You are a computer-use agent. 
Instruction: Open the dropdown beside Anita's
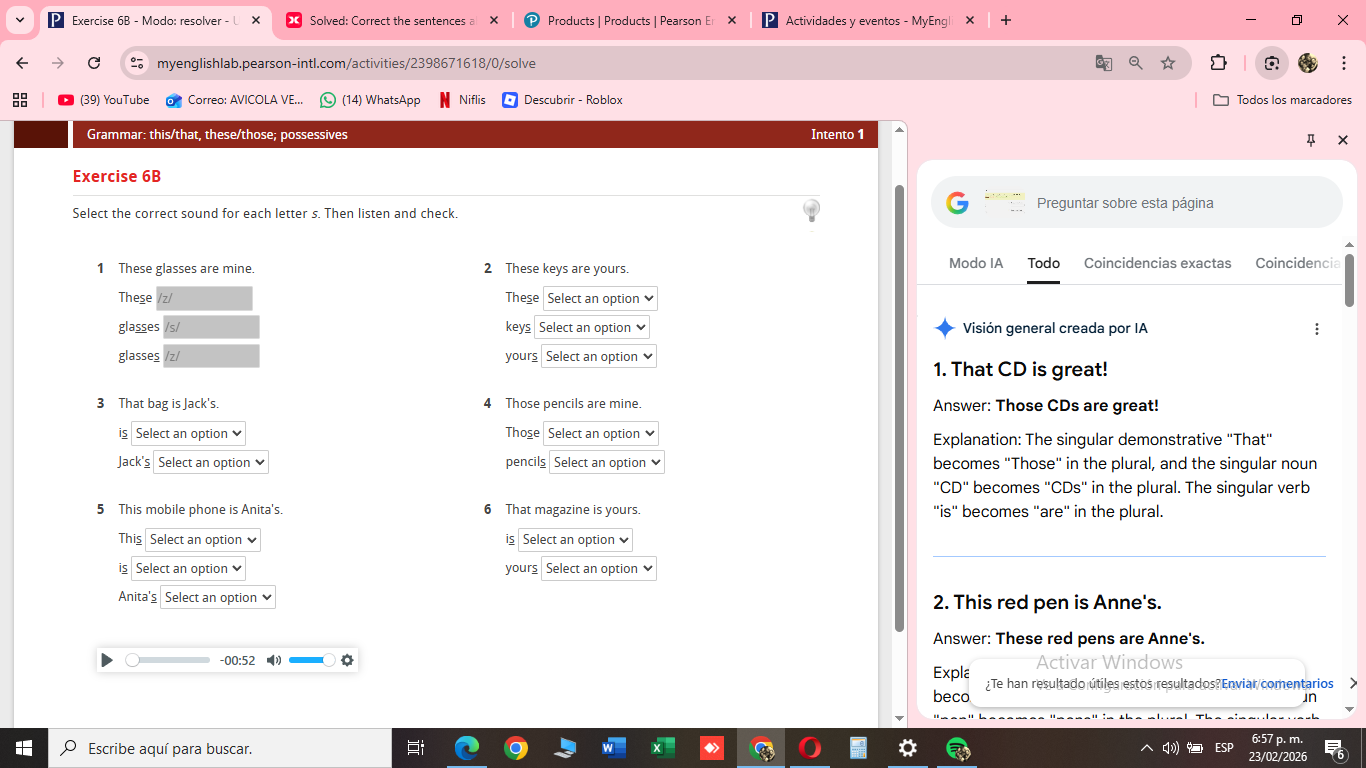tap(218, 597)
